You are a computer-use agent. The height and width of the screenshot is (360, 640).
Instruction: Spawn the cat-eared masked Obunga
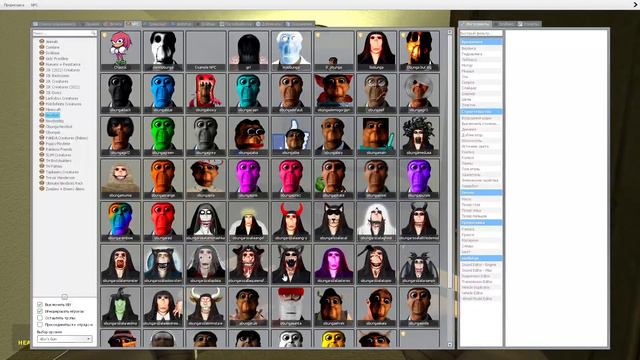[333, 221]
